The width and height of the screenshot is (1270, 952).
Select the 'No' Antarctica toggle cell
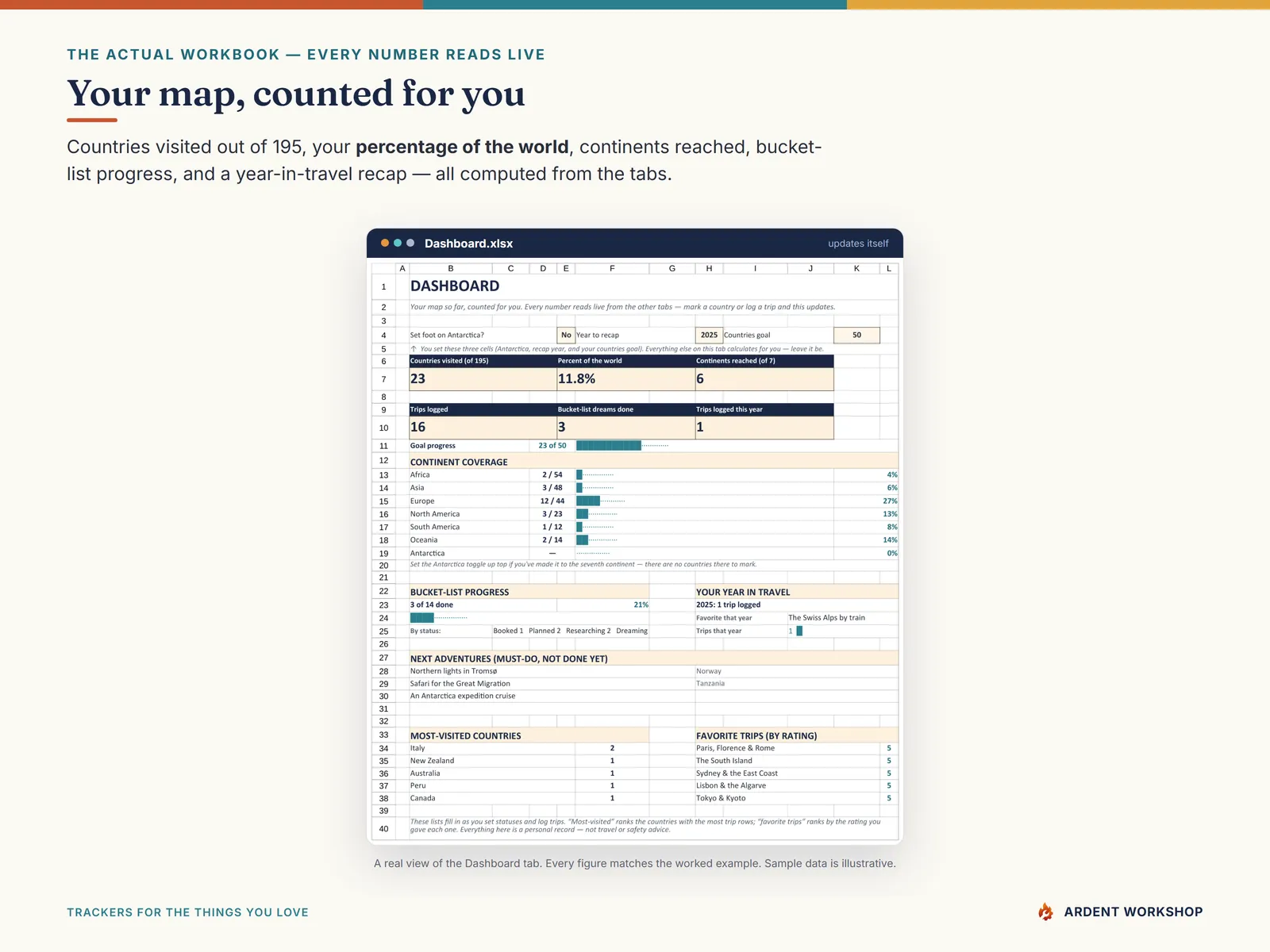pyautogui.click(x=566, y=335)
